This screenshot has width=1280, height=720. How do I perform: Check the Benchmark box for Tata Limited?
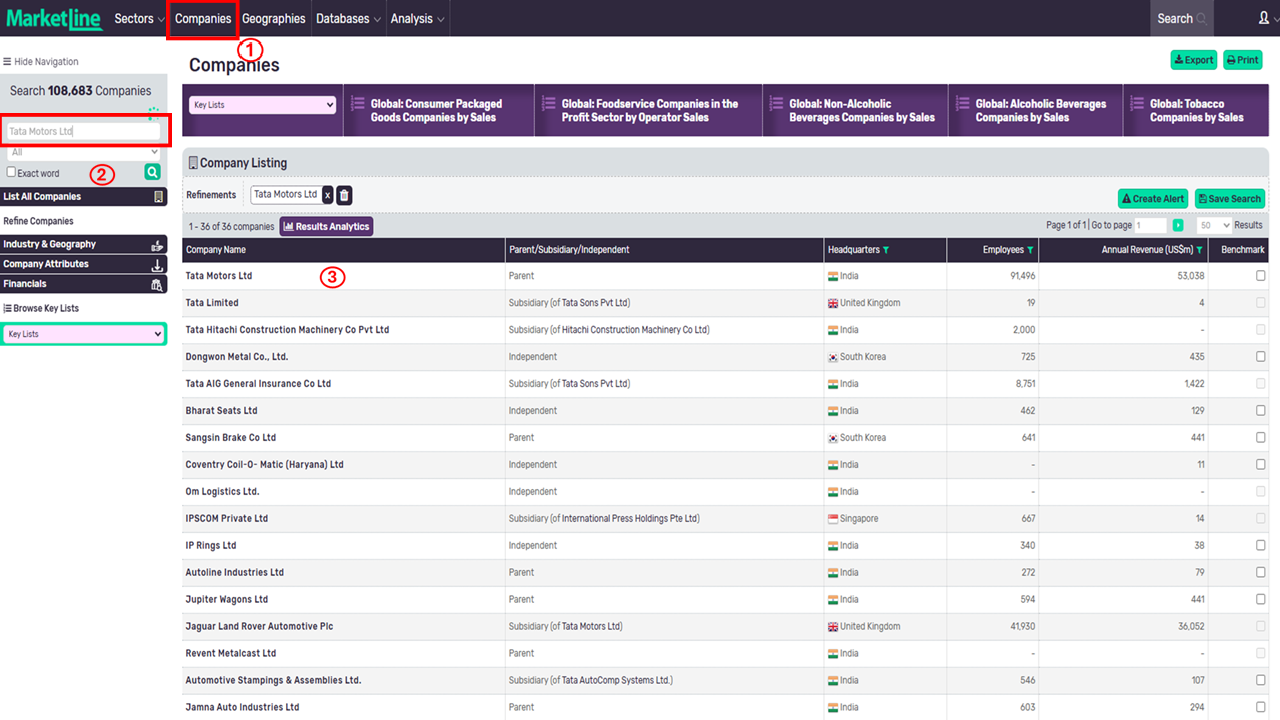tap(1261, 303)
